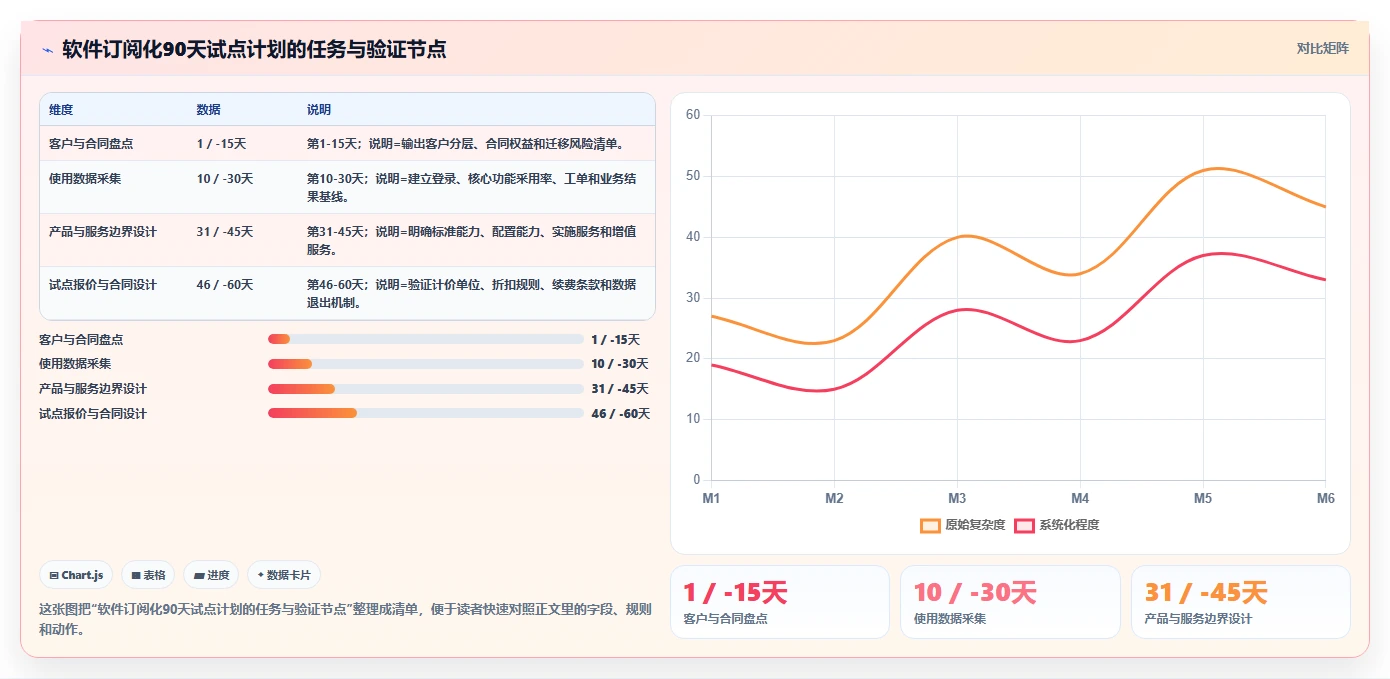This screenshot has height=679, width=1390.
Task: Click the 数据 column header
Action: (x=209, y=110)
